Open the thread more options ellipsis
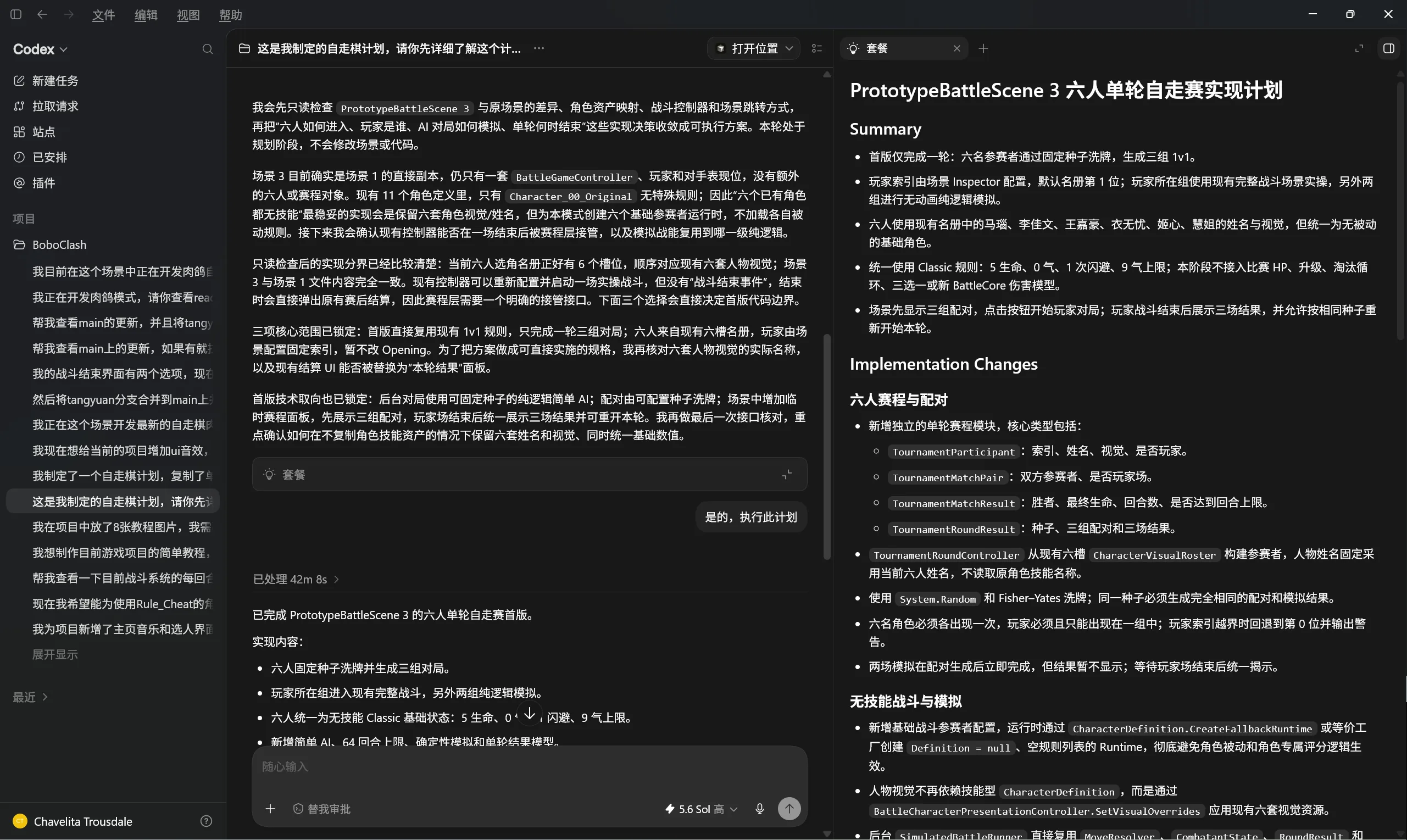The image size is (1407, 840). pyautogui.click(x=539, y=49)
